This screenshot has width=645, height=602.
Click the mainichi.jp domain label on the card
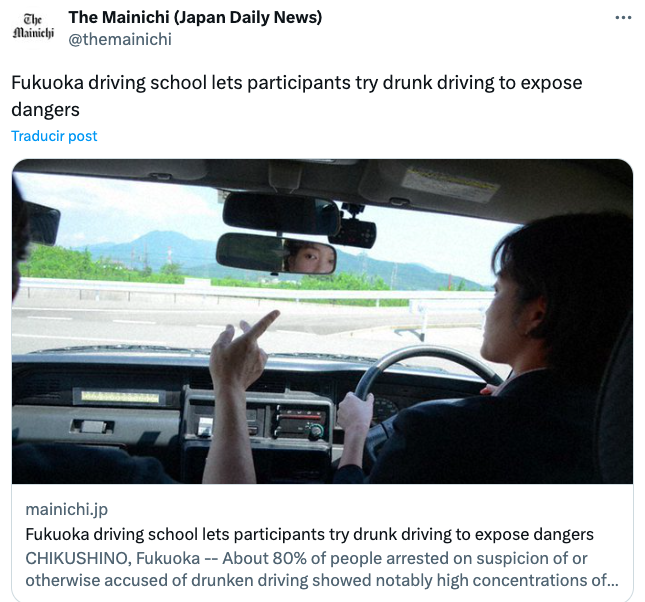67,509
